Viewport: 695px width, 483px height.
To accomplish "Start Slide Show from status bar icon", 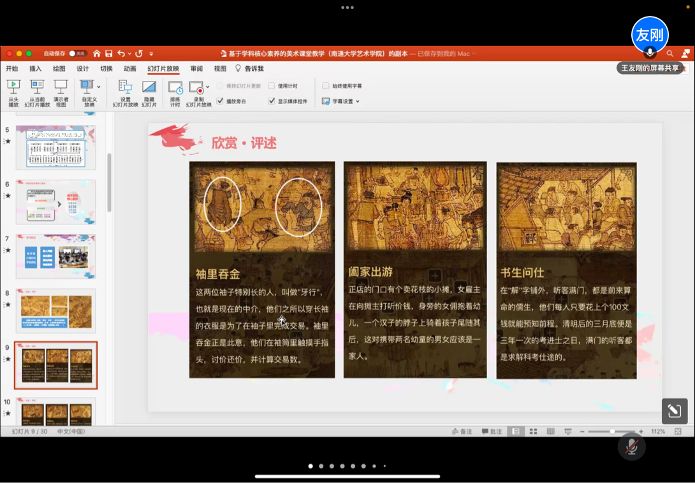I will 568,431.
